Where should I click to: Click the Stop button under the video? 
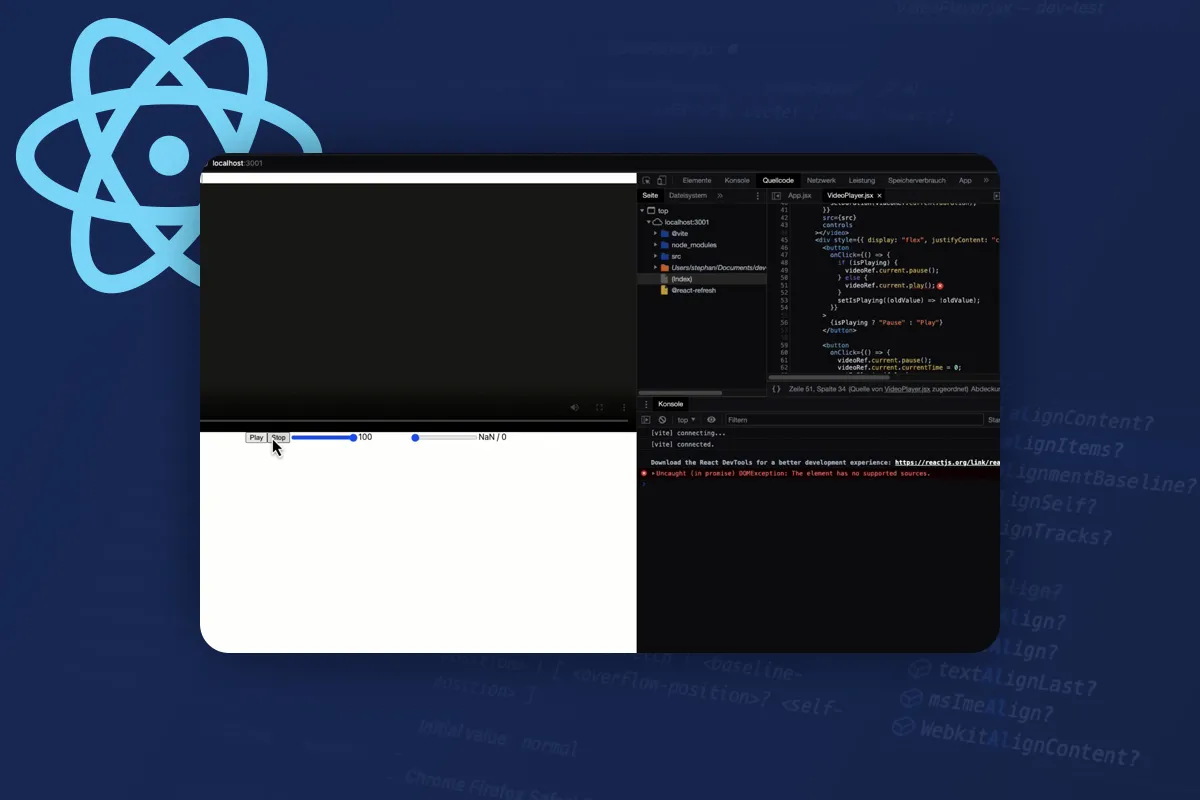coord(279,437)
